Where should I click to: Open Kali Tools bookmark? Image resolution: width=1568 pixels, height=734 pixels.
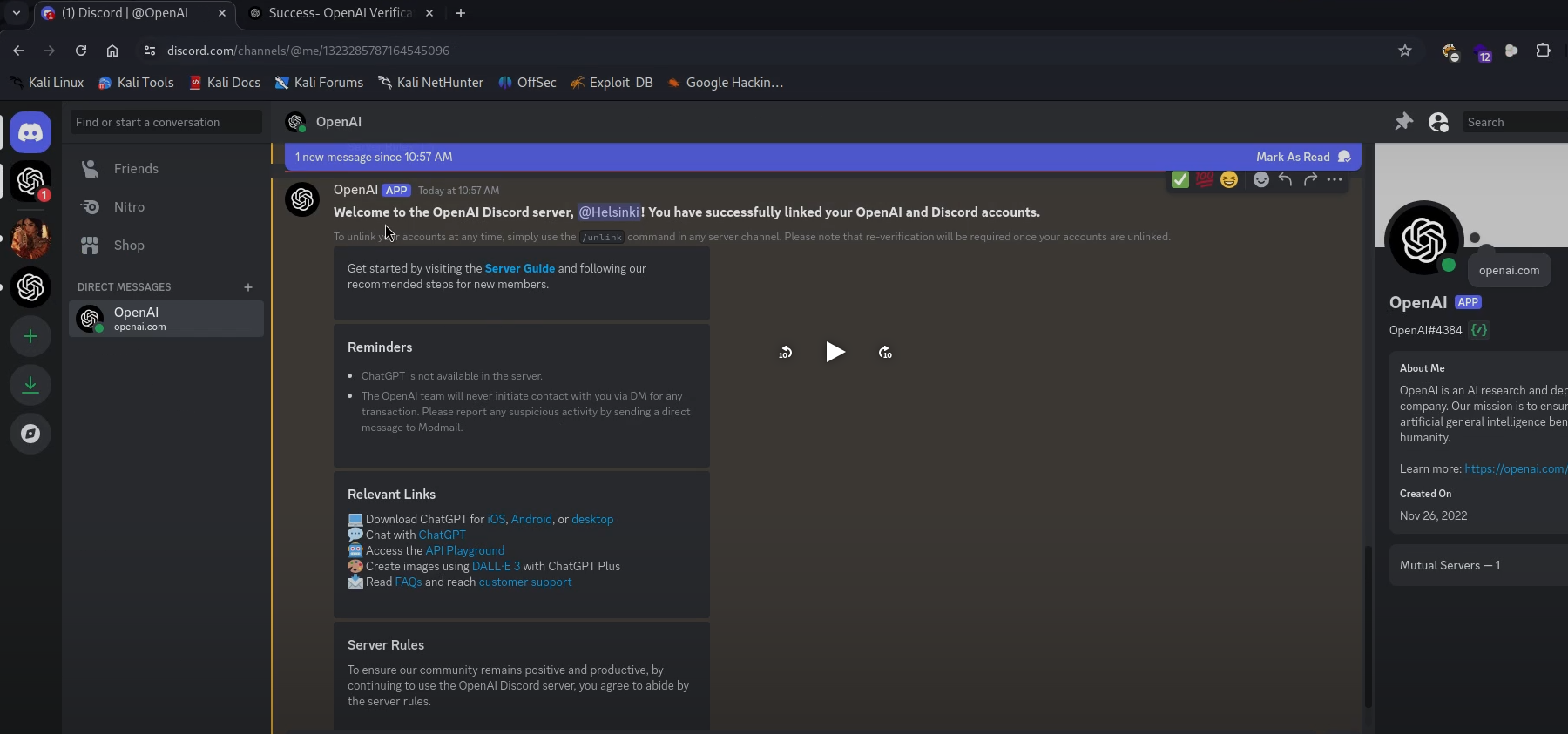click(136, 82)
